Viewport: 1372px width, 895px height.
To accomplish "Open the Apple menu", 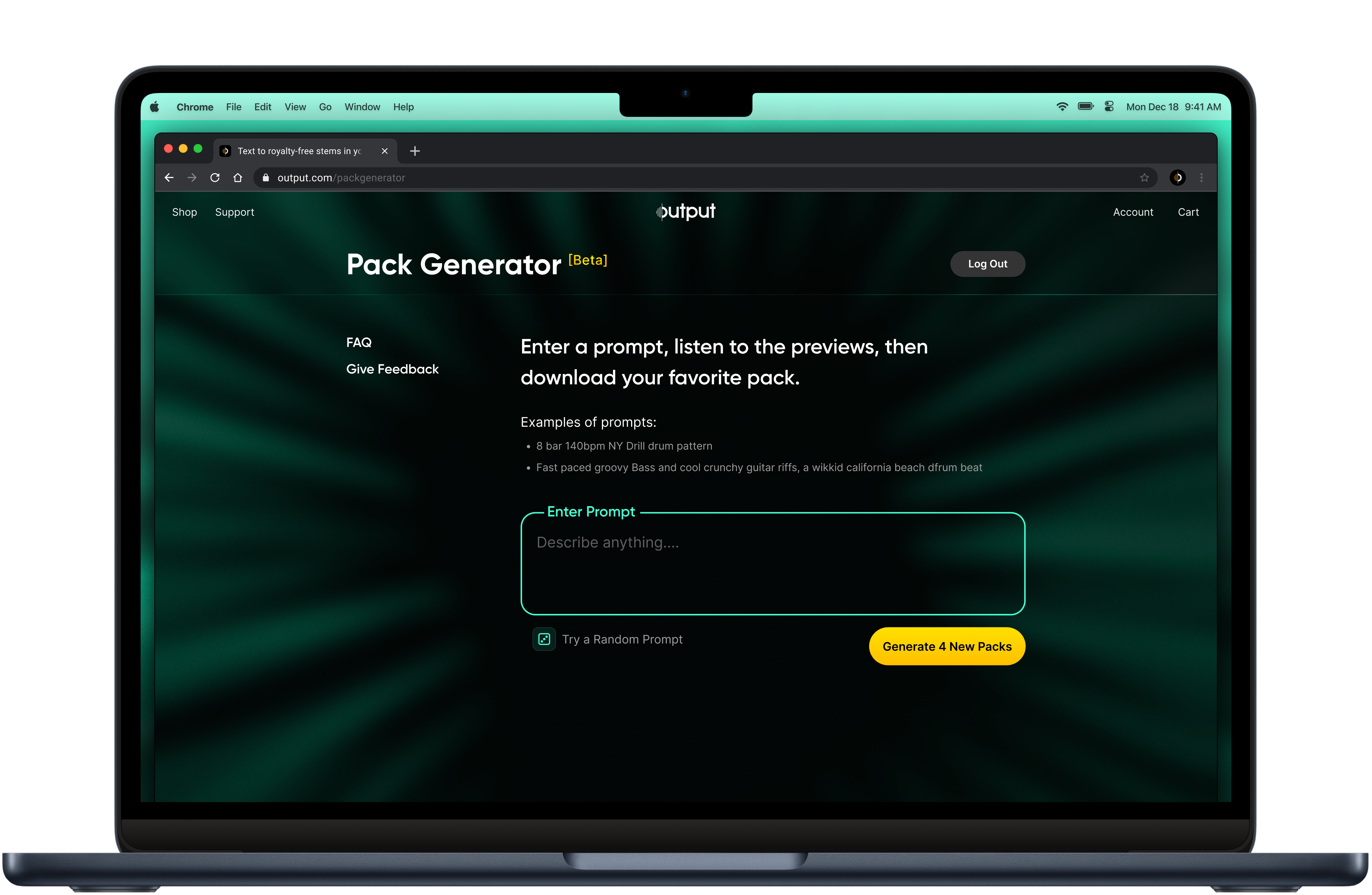I will [154, 107].
